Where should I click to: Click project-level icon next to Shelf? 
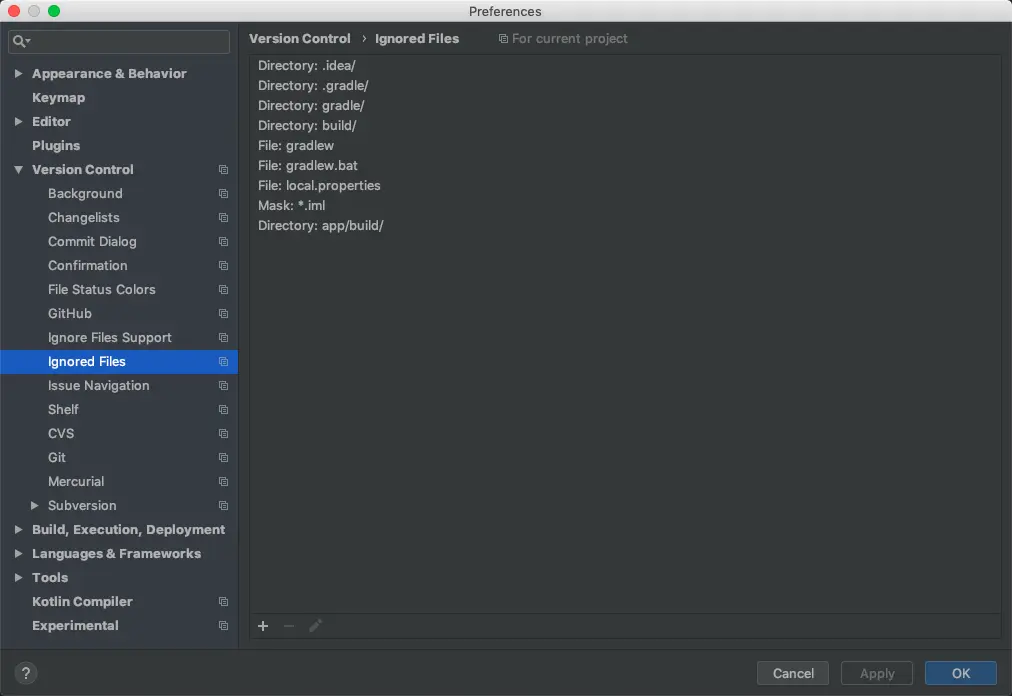click(223, 409)
